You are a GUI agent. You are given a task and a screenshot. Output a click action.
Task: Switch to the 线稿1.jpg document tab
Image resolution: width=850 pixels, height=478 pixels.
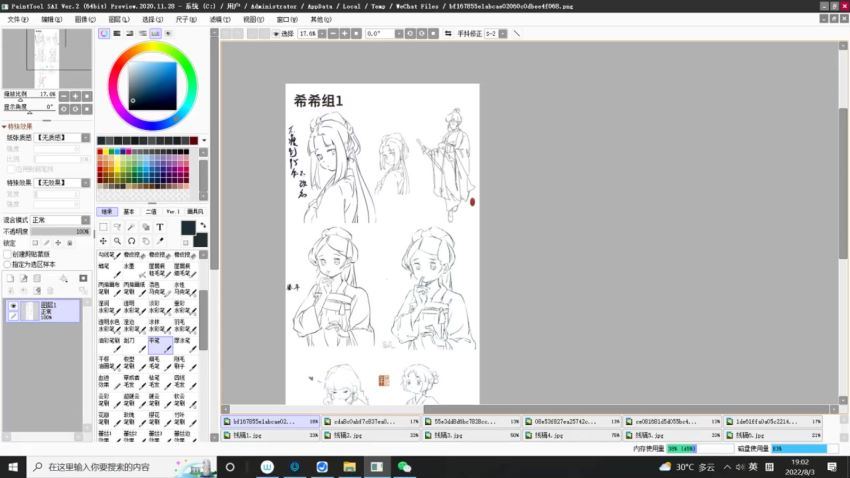(x=271, y=435)
